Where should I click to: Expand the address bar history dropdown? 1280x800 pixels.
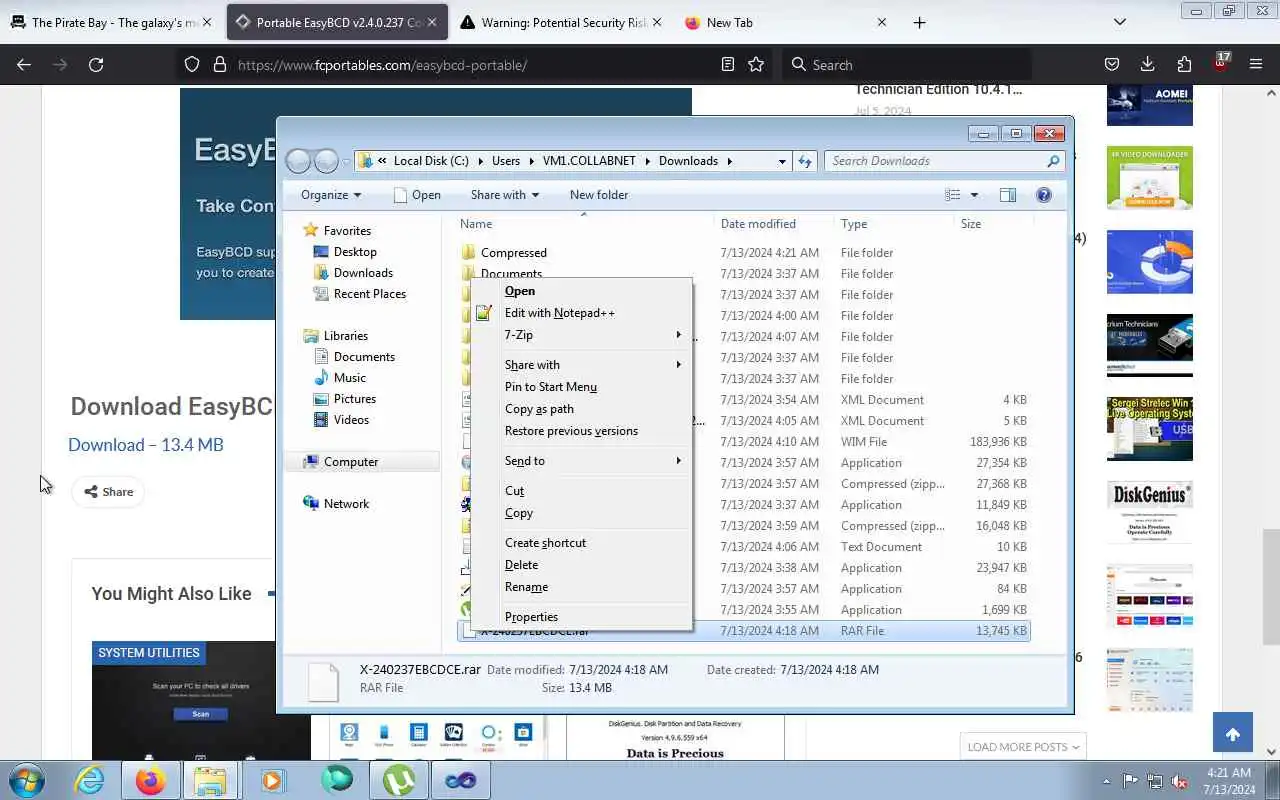point(782,161)
